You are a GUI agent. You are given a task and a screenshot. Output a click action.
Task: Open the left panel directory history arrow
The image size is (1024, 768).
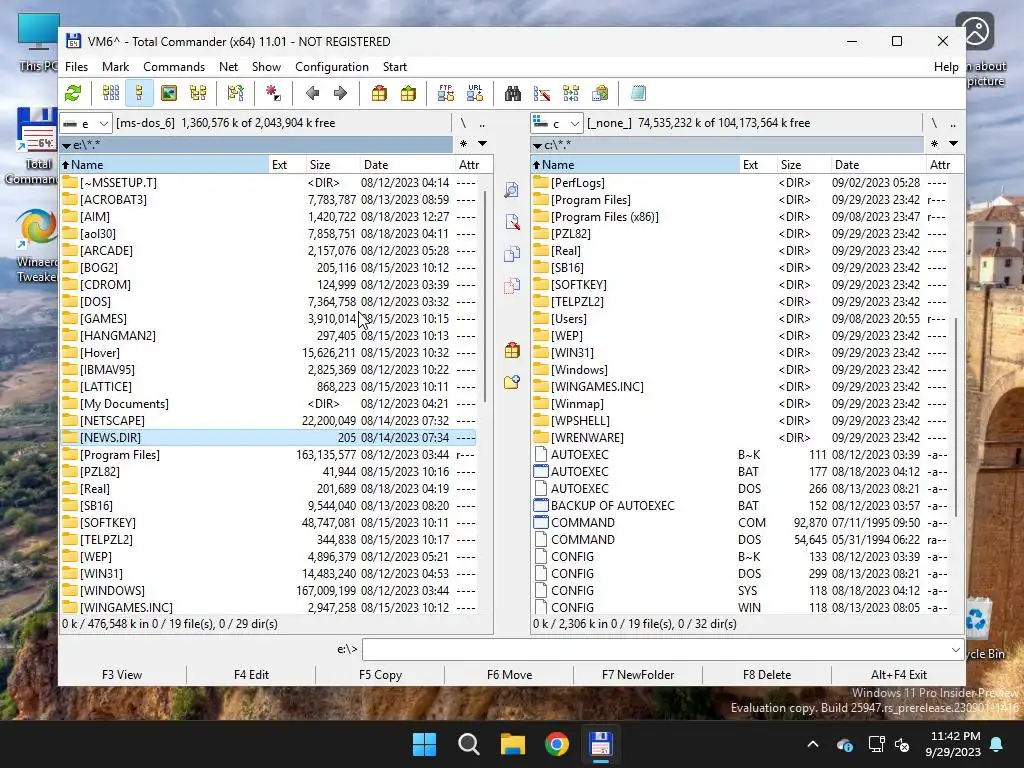pyautogui.click(x=483, y=144)
